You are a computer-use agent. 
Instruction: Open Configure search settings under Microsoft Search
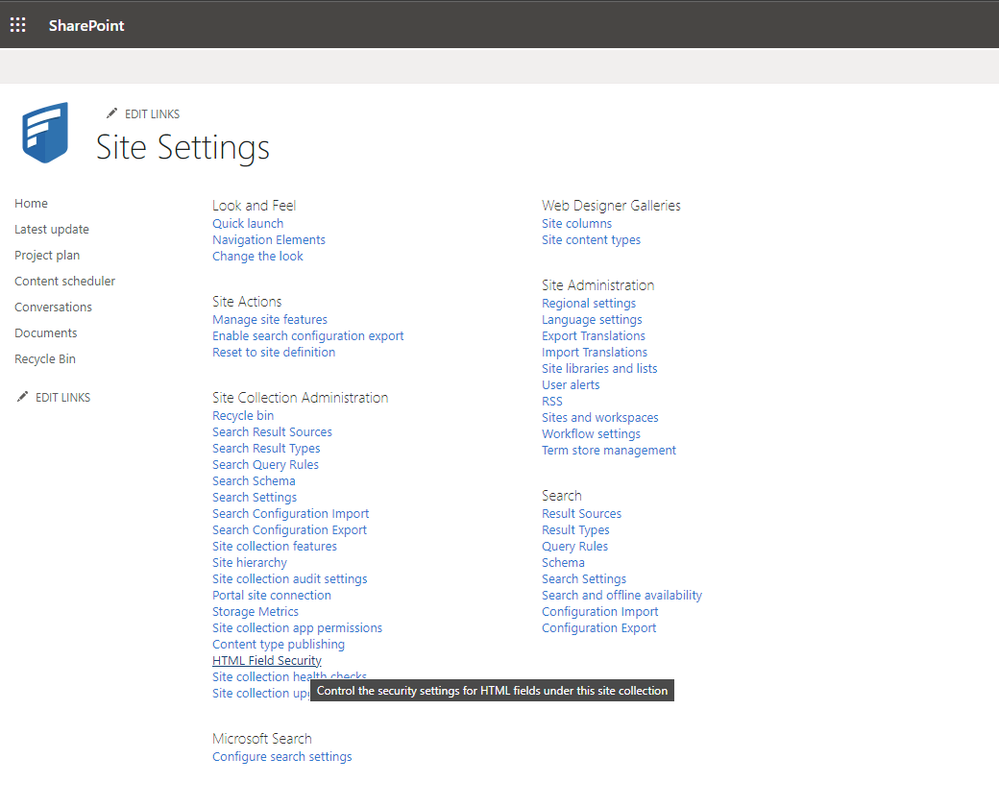coord(282,757)
